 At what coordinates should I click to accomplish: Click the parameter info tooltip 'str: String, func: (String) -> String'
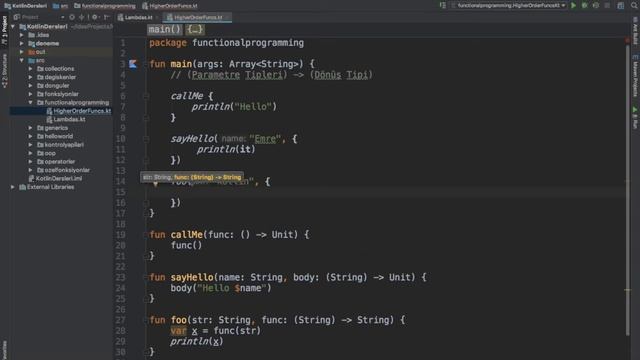tap(192, 177)
